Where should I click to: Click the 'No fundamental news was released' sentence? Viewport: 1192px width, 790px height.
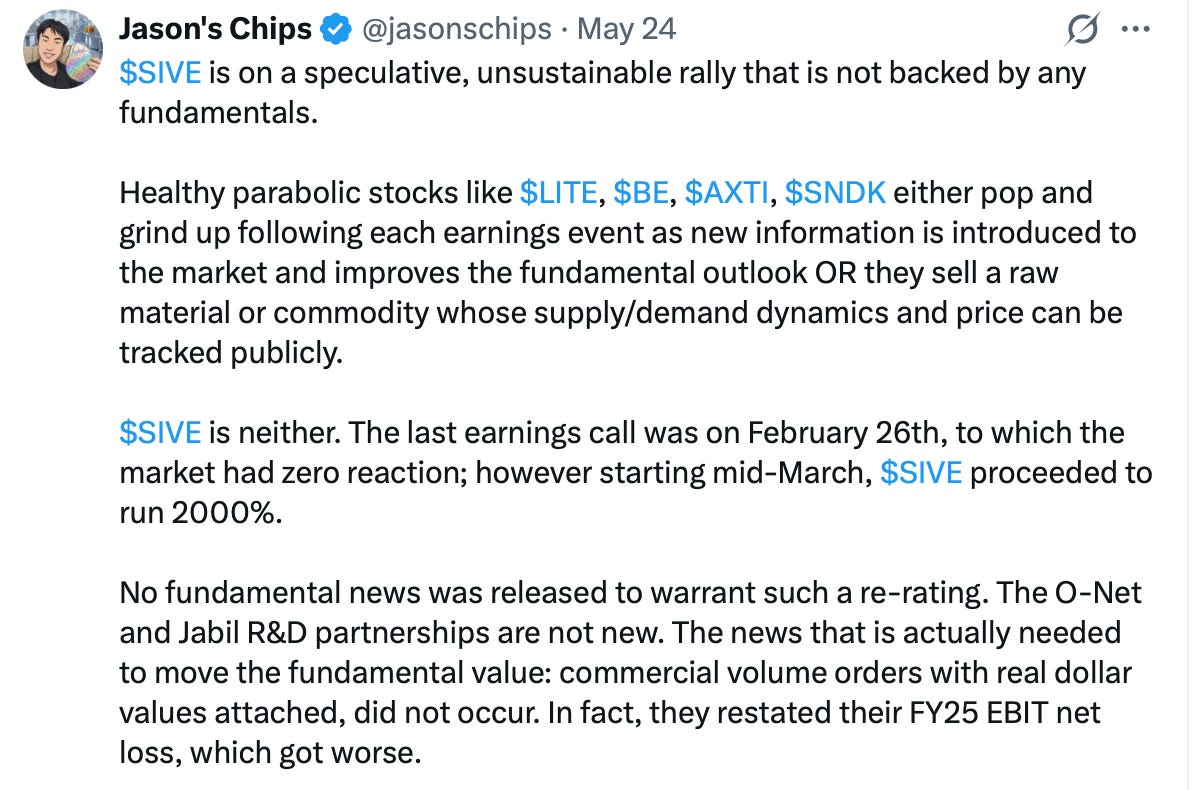tap(554, 593)
